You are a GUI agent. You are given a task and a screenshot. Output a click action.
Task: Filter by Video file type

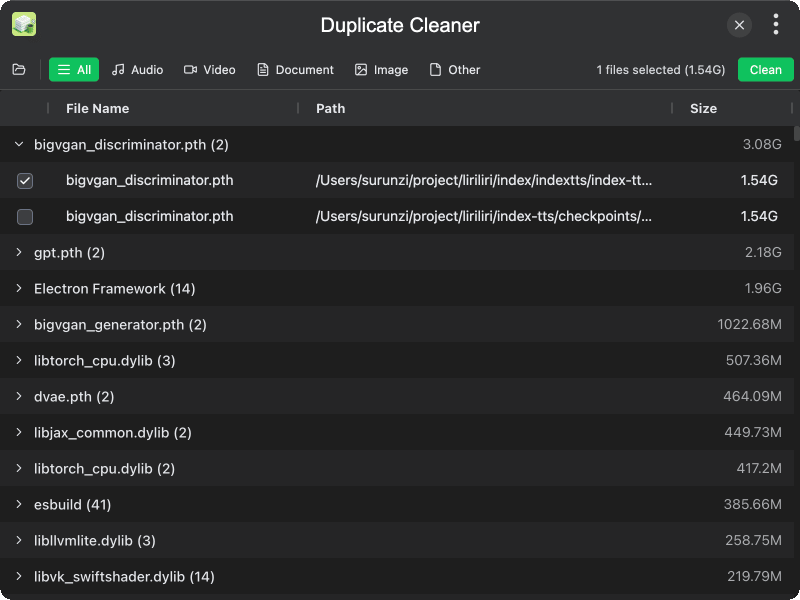pos(209,70)
